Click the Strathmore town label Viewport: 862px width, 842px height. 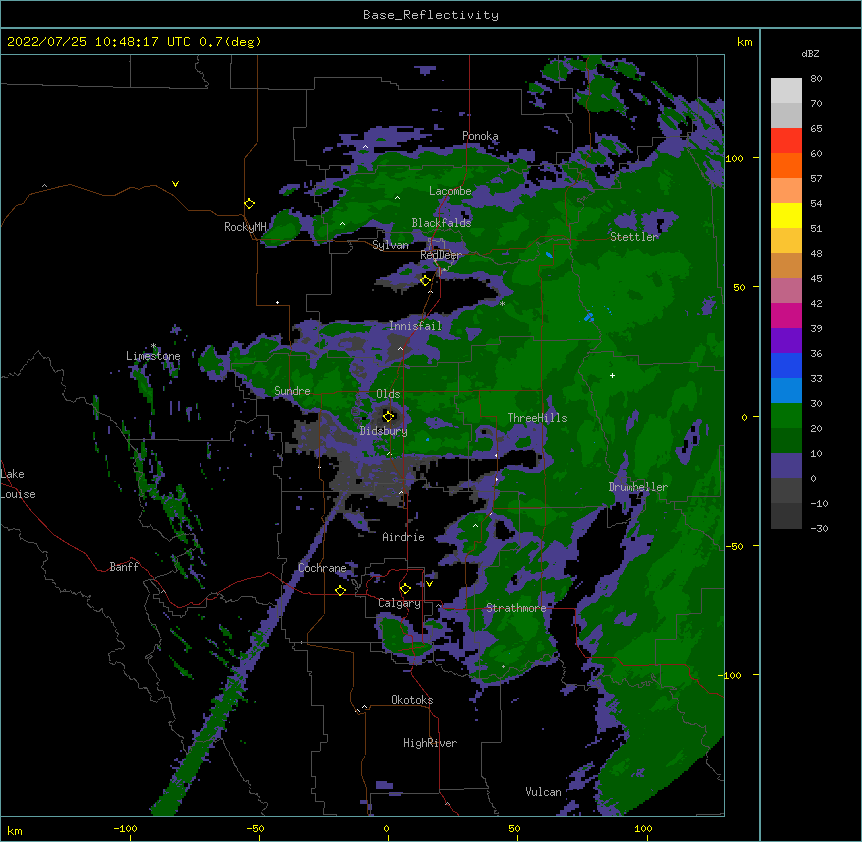(516, 608)
